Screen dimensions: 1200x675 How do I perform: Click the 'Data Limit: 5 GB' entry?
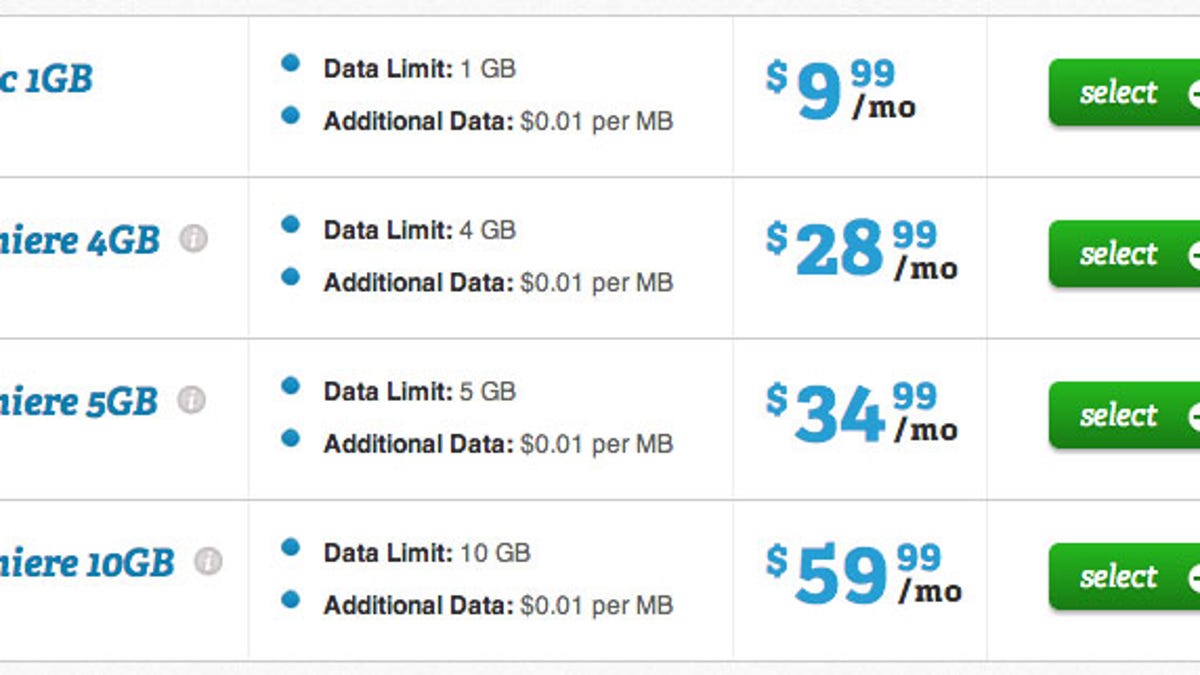tap(420, 392)
